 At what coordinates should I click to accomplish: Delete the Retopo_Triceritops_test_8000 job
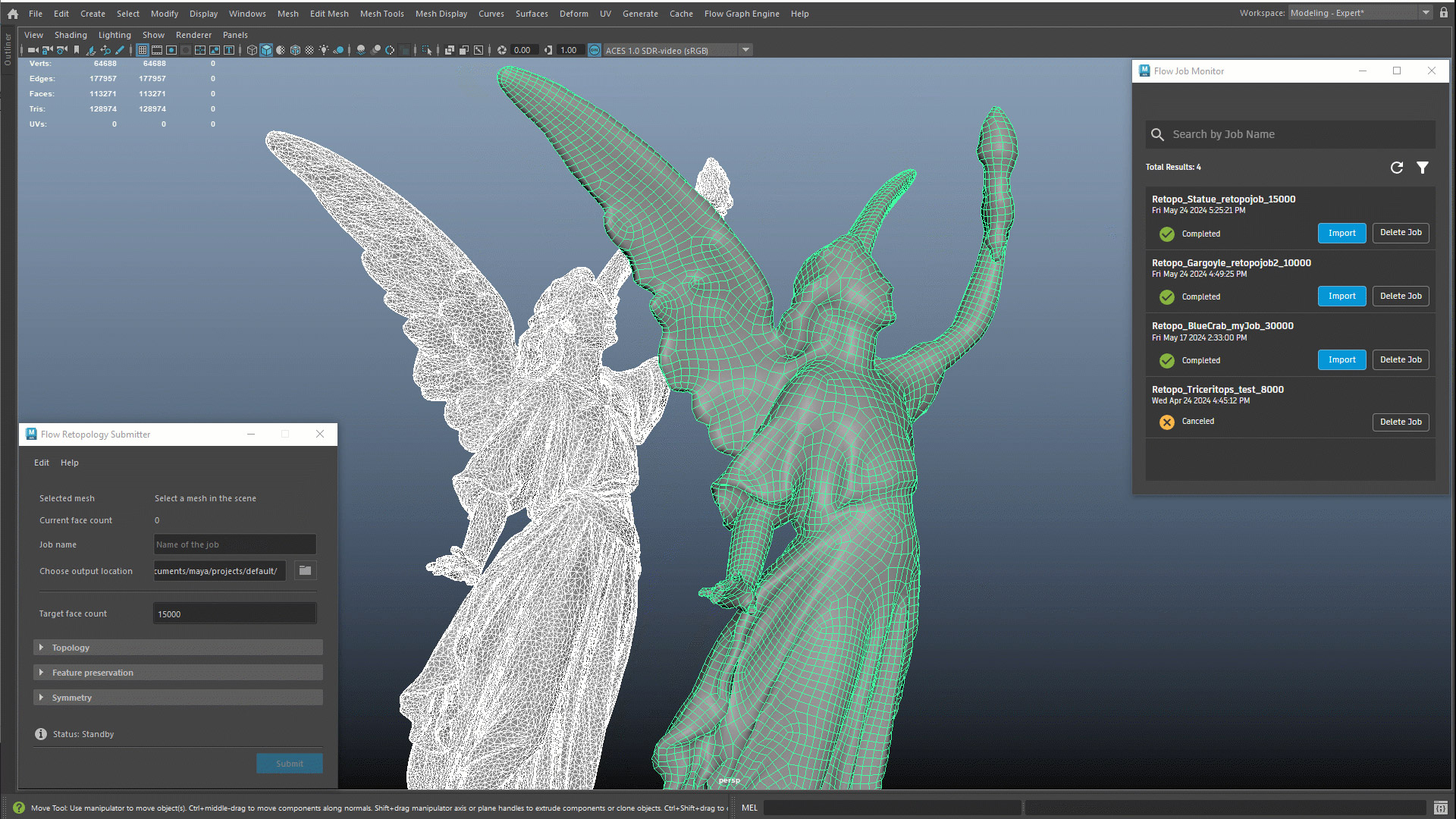point(1400,422)
